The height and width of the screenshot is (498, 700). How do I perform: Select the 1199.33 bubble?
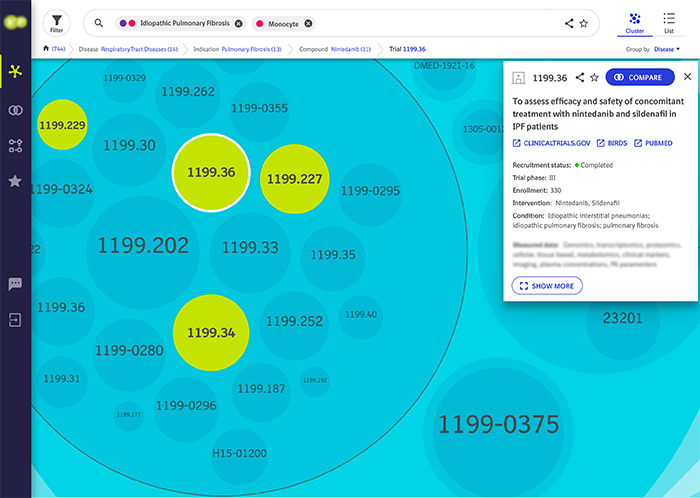[x=250, y=253]
